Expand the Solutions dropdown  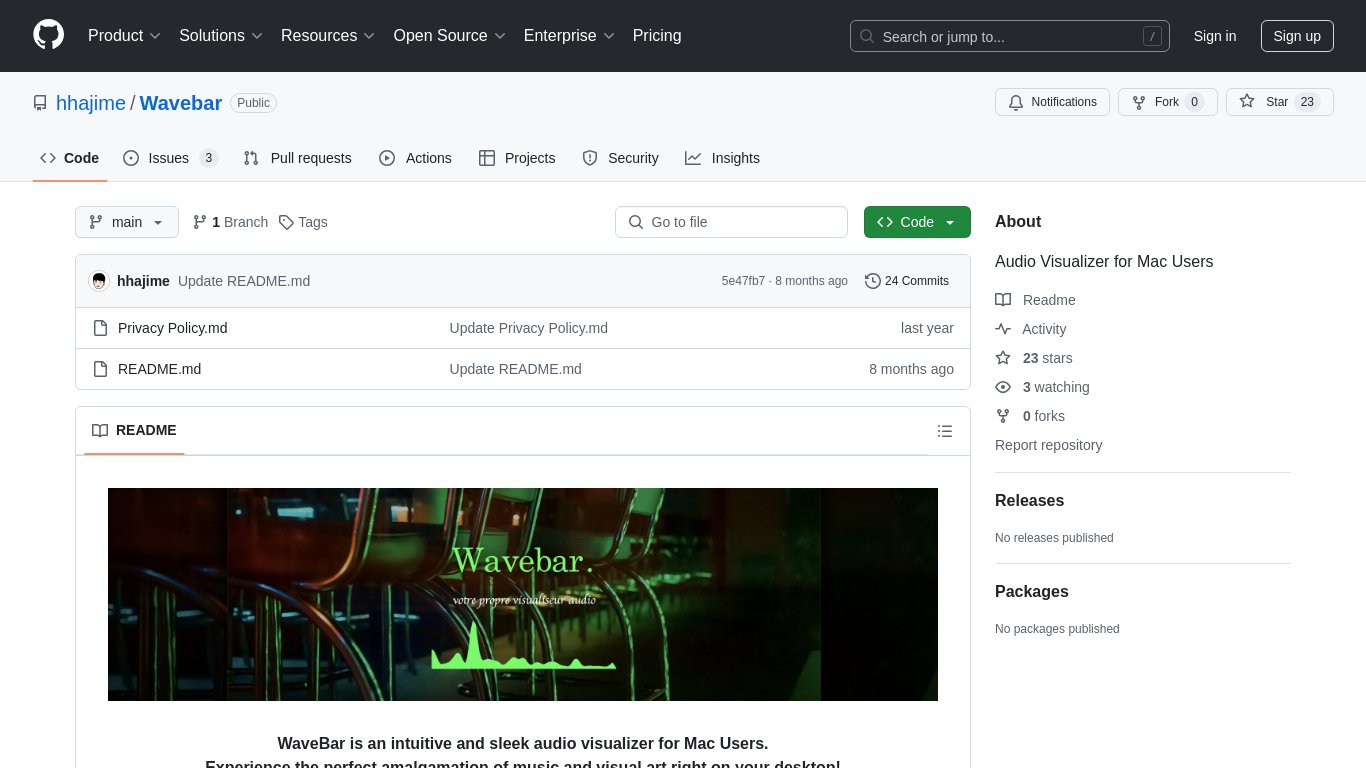[221, 36]
